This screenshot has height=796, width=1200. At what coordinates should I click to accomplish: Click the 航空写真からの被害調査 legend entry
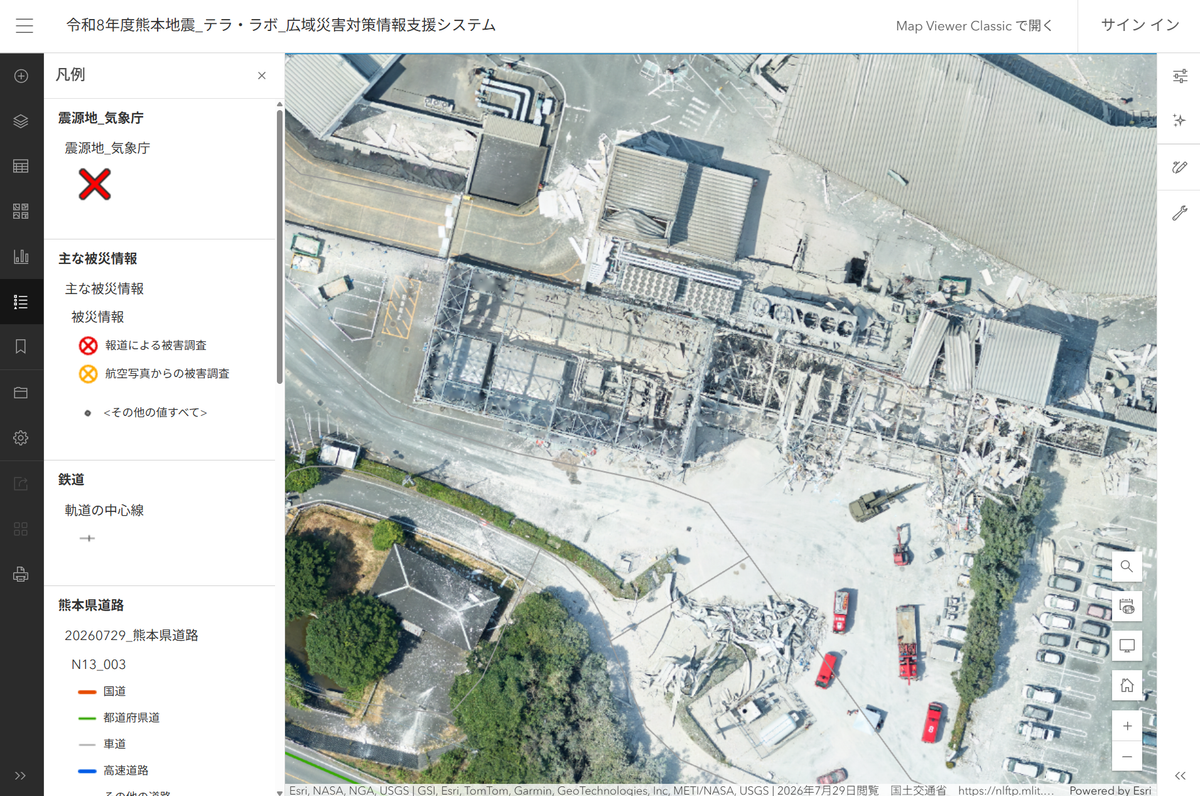pos(167,374)
